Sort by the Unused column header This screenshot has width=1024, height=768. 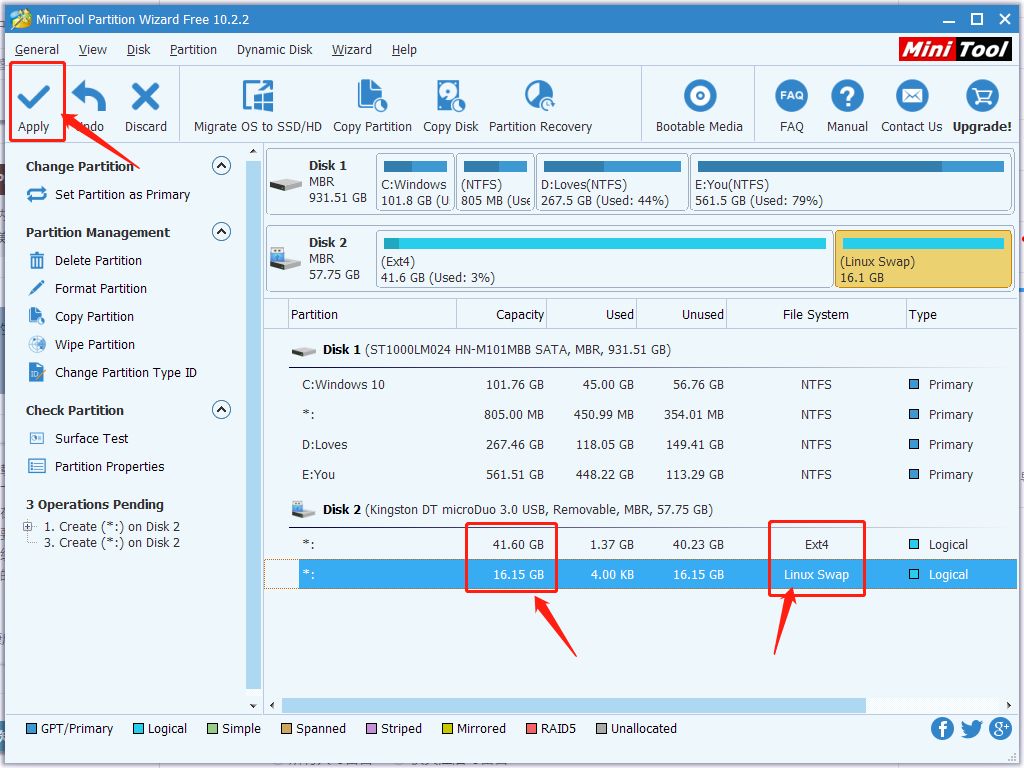(682, 315)
